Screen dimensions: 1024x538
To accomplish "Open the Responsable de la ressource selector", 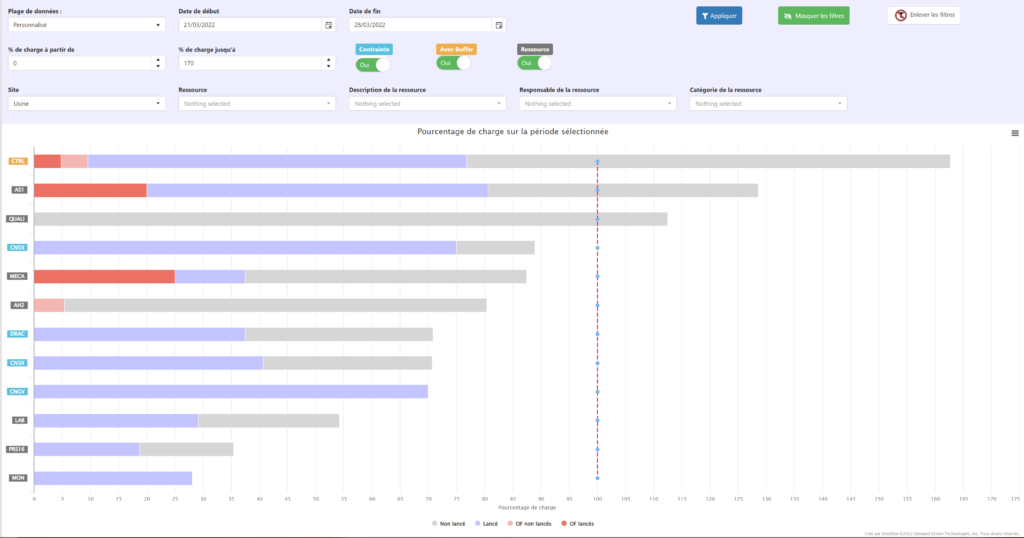I will tap(597, 103).
